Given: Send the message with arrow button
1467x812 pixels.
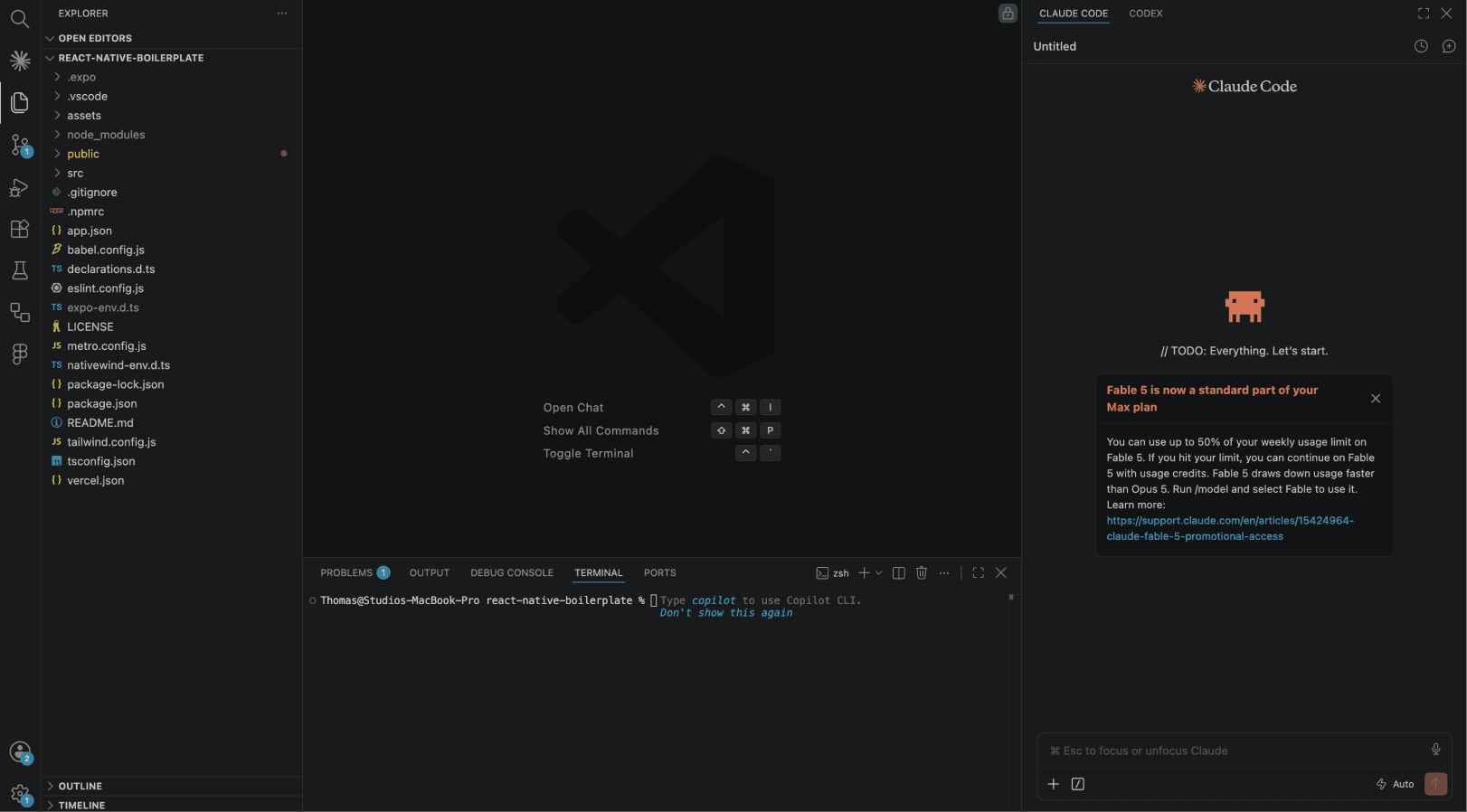Looking at the screenshot, I should (x=1435, y=784).
